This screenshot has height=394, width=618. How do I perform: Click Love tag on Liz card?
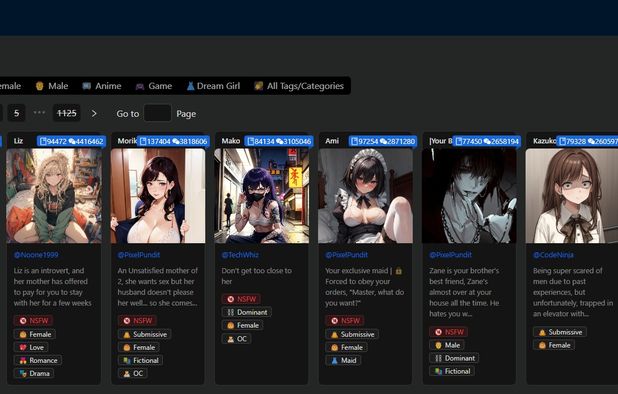pyautogui.click(x=31, y=348)
